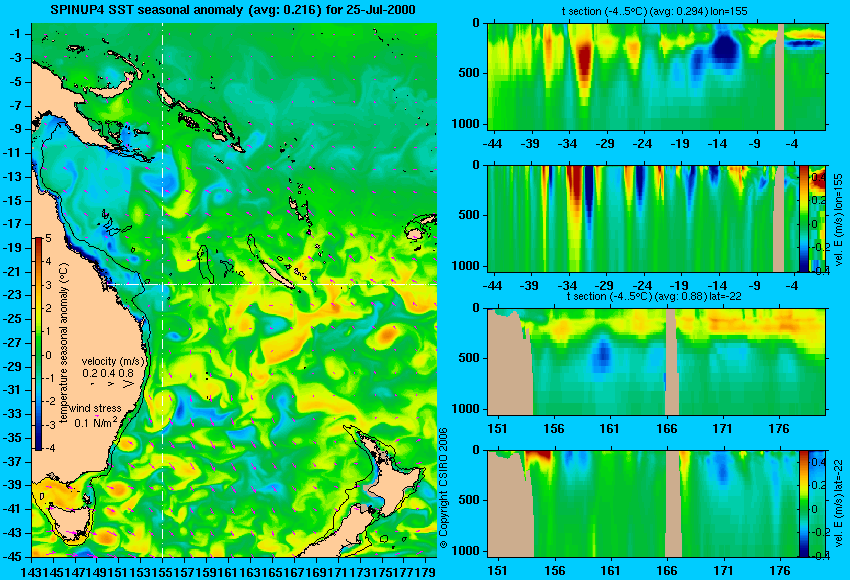The width and height of the screenshot is (850, 580).
Task: Click the longitude tick labels below the map
Action: click(228, 572)
